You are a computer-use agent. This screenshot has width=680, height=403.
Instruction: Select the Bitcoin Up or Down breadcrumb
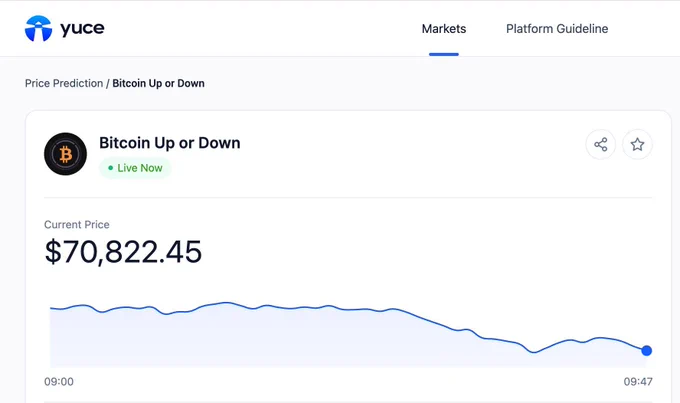click(x=158, y=83)
